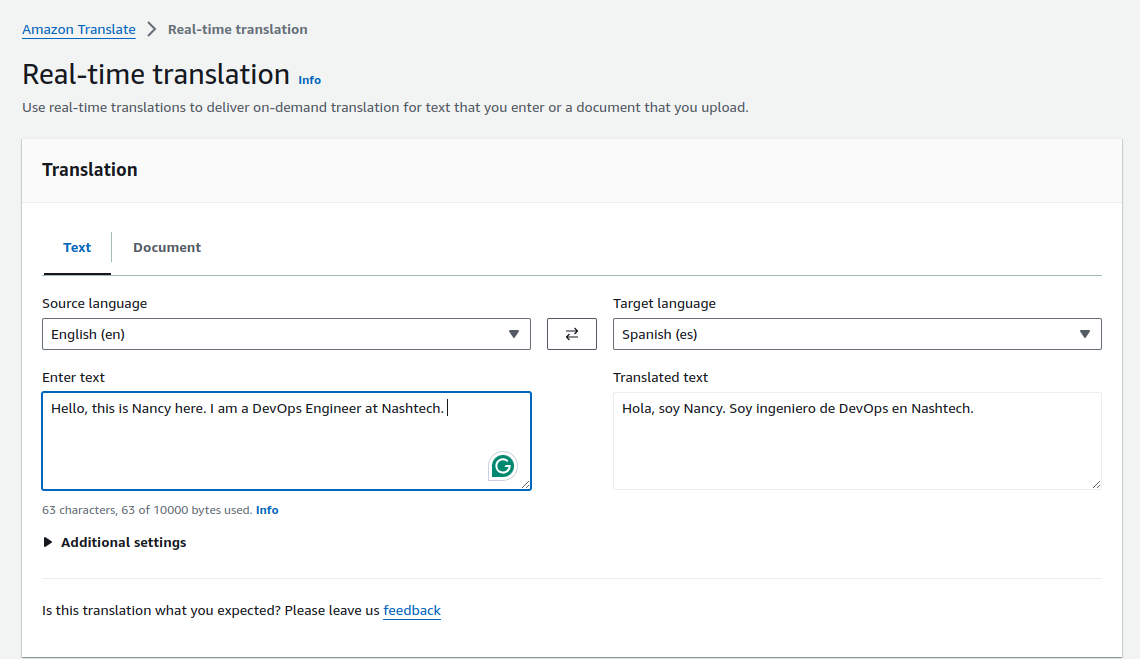Click the disclosure triangle beside Additional settings

click(x=47, y=542)
